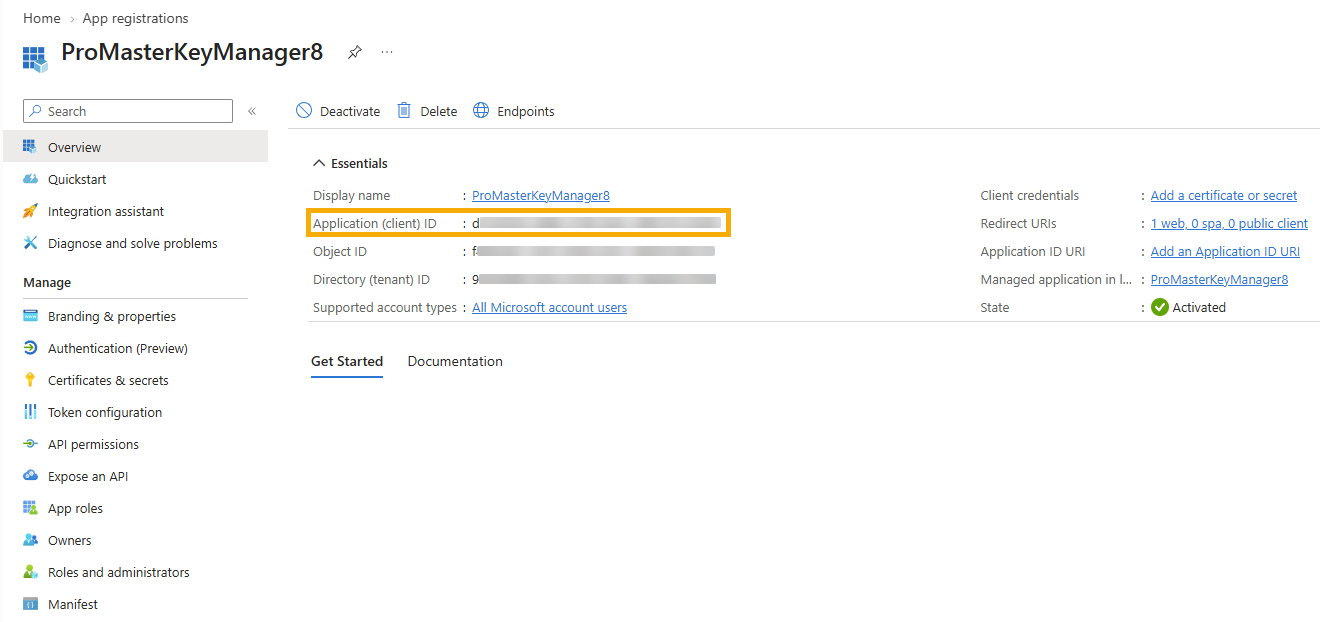Click the Owners people icon
Screen dimensions: 1321x622
pyautogui.click(x=30, y=540)
